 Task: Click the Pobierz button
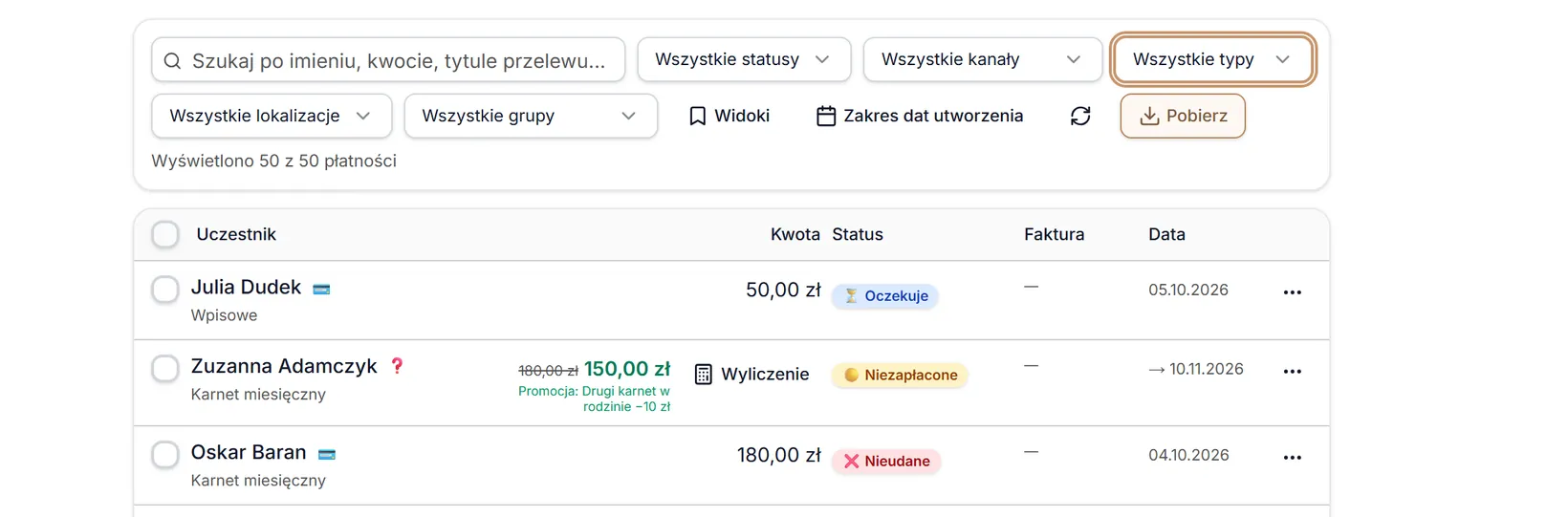[1183, 116]
